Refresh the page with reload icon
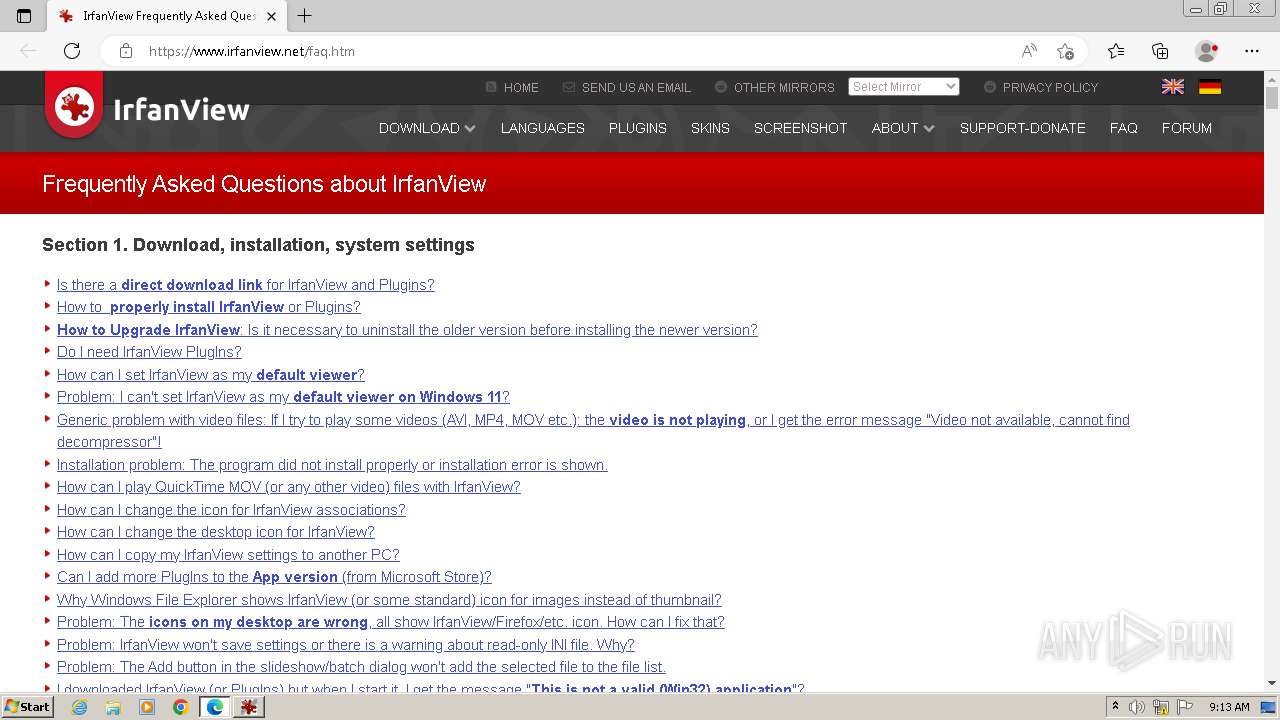1280x720 pixels. click(72, 51)
